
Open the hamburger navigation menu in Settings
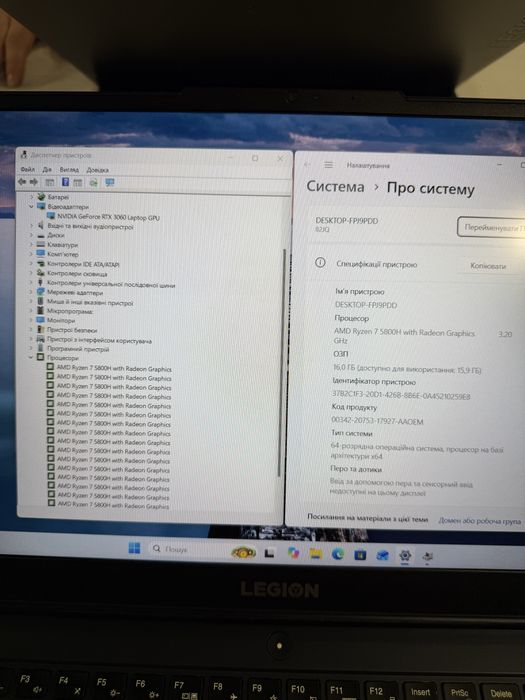pos(328,165)
